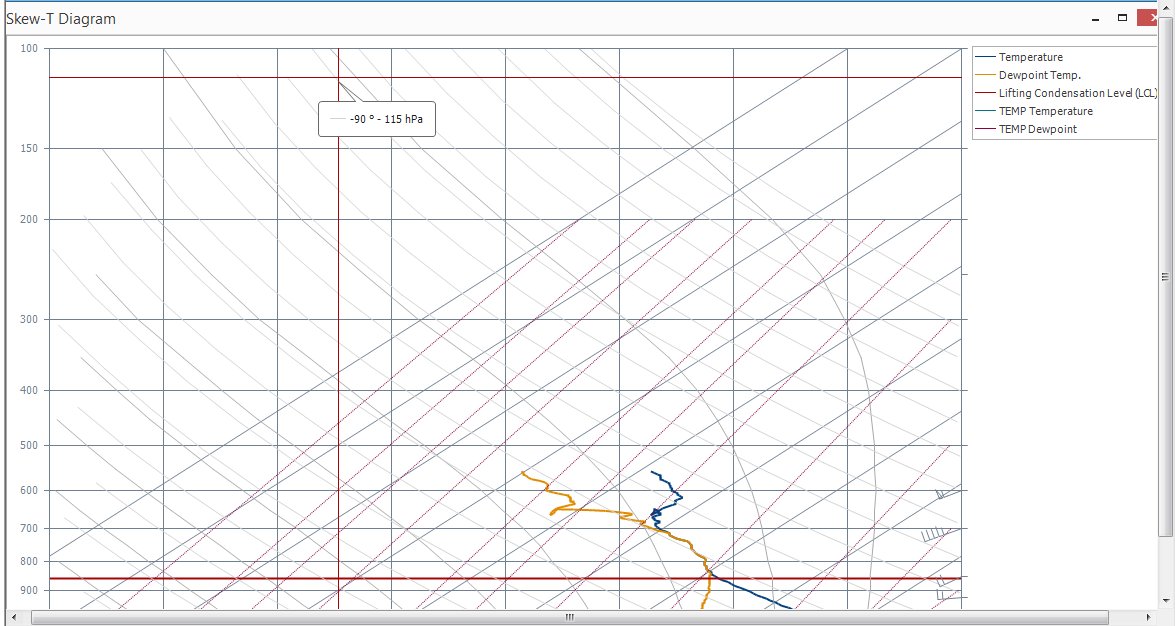Click the Lifting Condensation Level (LCL) legend entry
The image size is (1175, 626).
tap(1067, 93)
